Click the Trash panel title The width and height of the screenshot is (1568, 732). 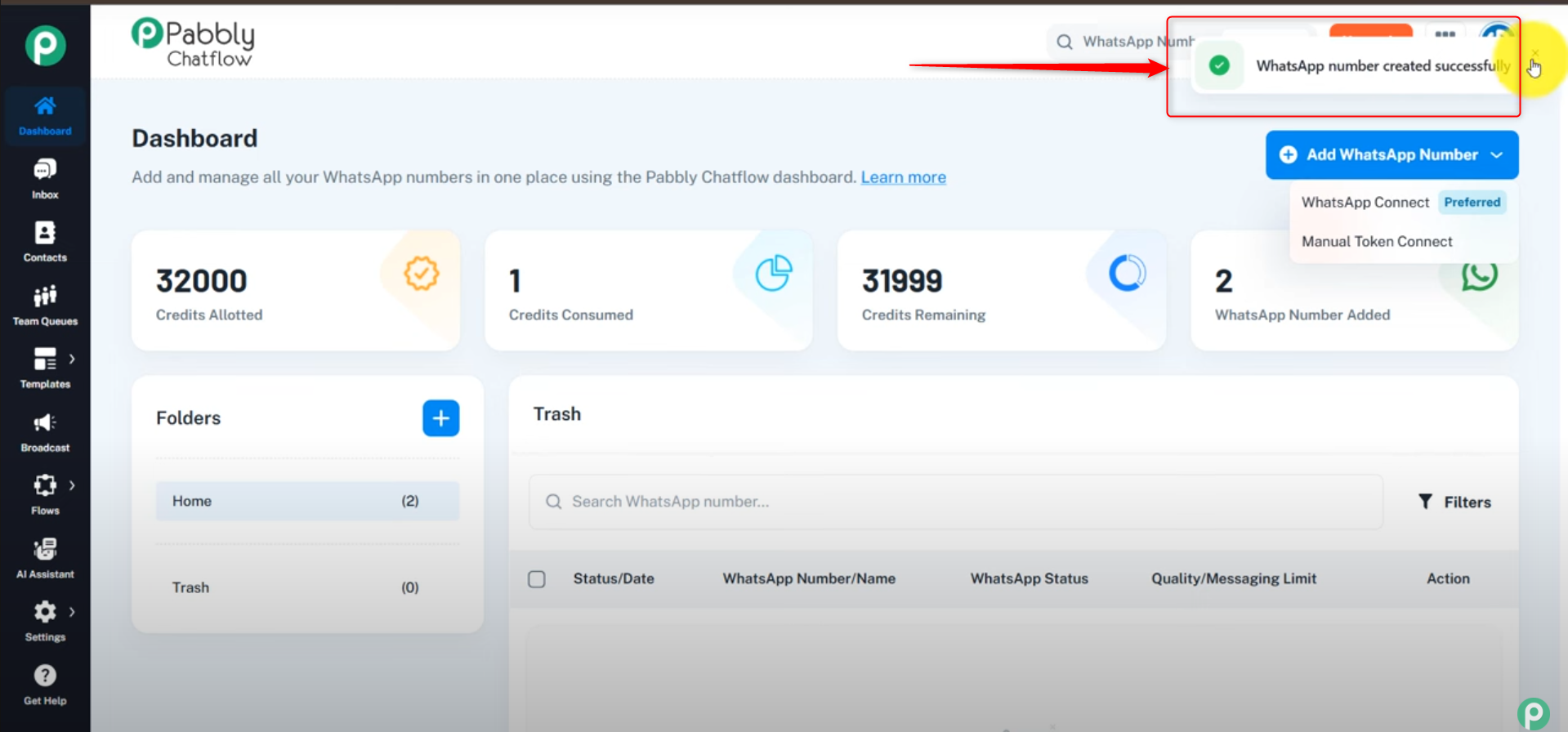coord(557,414)
